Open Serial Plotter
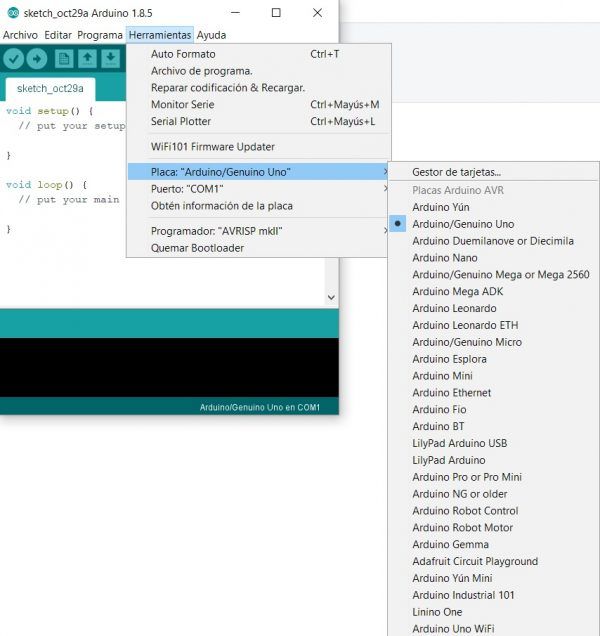Image resolution: width=600 pixels, height=636 pixels. pyautogui.click(x=258, y=121)
